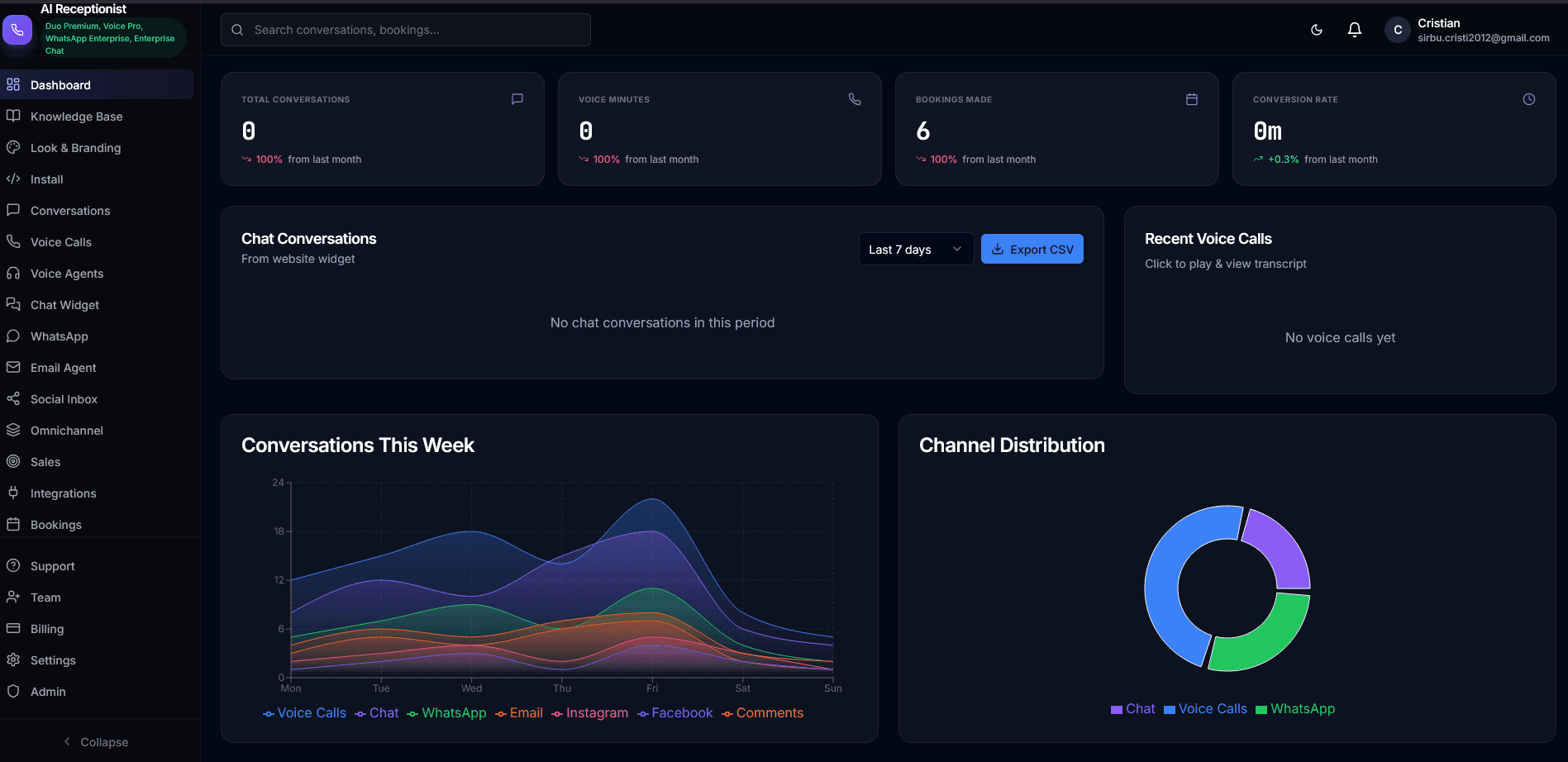
Task: Toggle dark mode with moon icon
Action: [x=1317, y=30]
